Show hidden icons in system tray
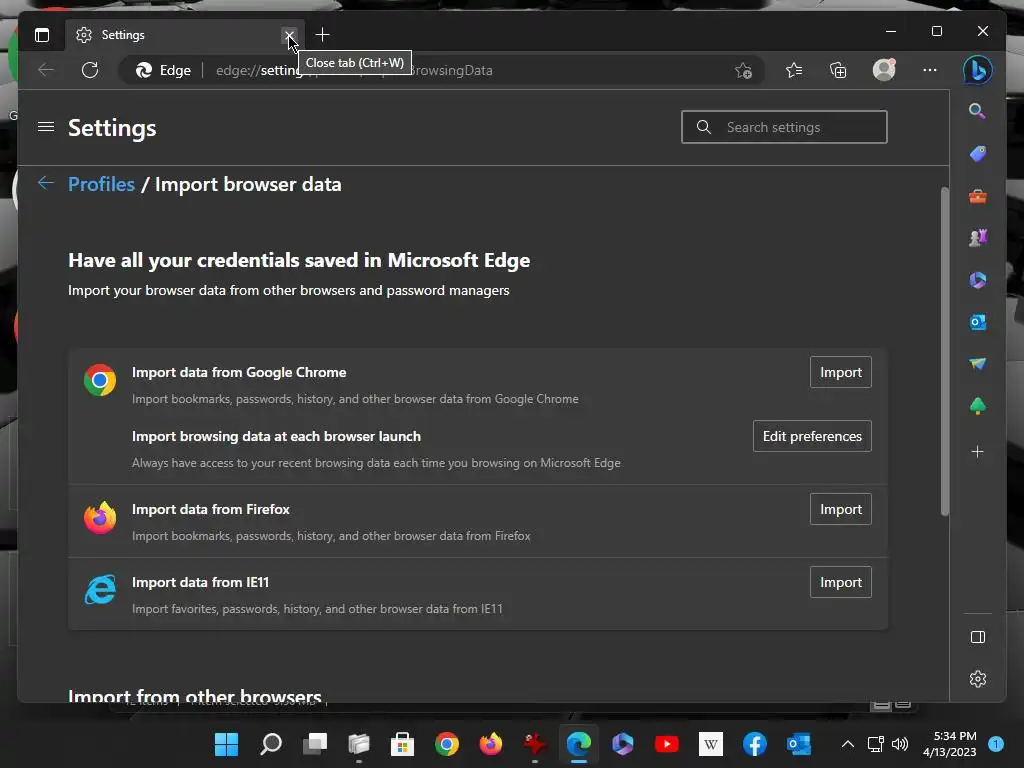Image resolution: width=1024 pixels, height=768 pixels. click(847, 744)
